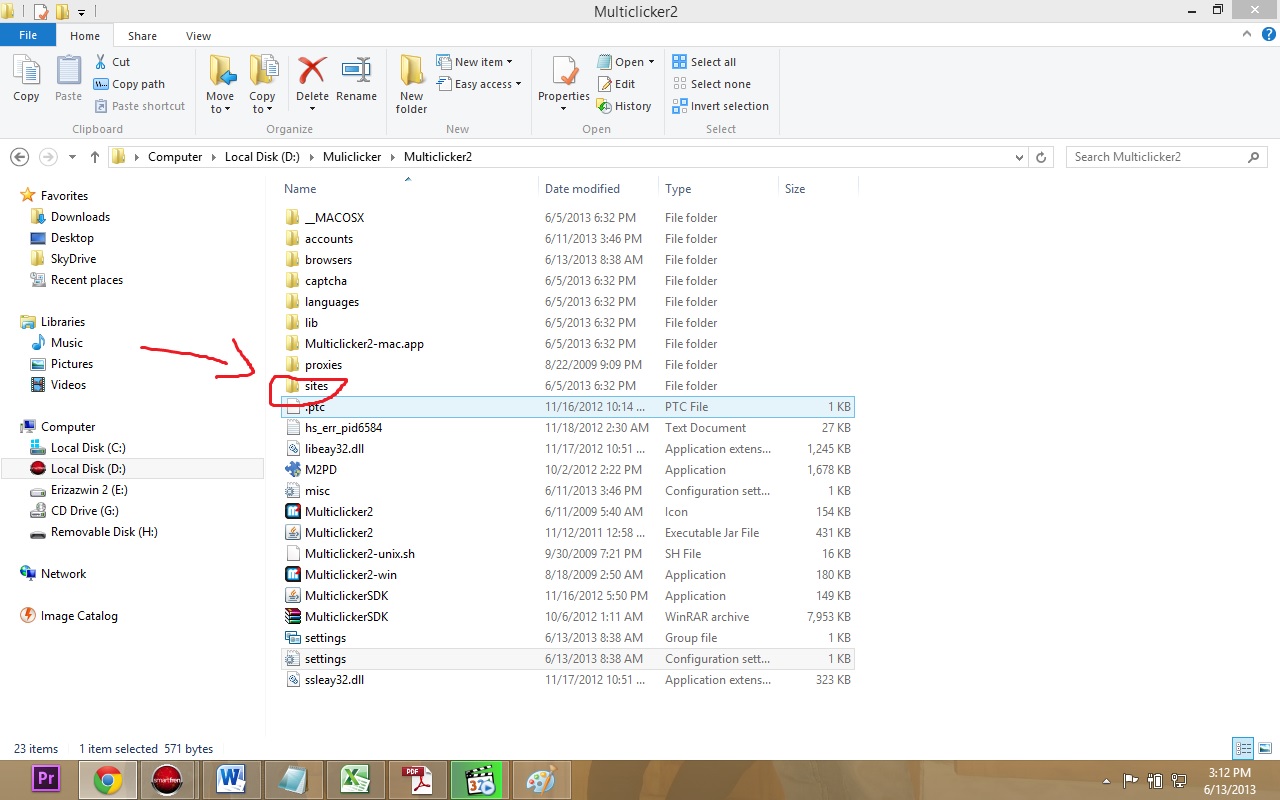Image resolution: width=1280 pixels, height=800 pixels.
Task: Open Microsoft Excel from the taskbar
Action: coord(355,779)
